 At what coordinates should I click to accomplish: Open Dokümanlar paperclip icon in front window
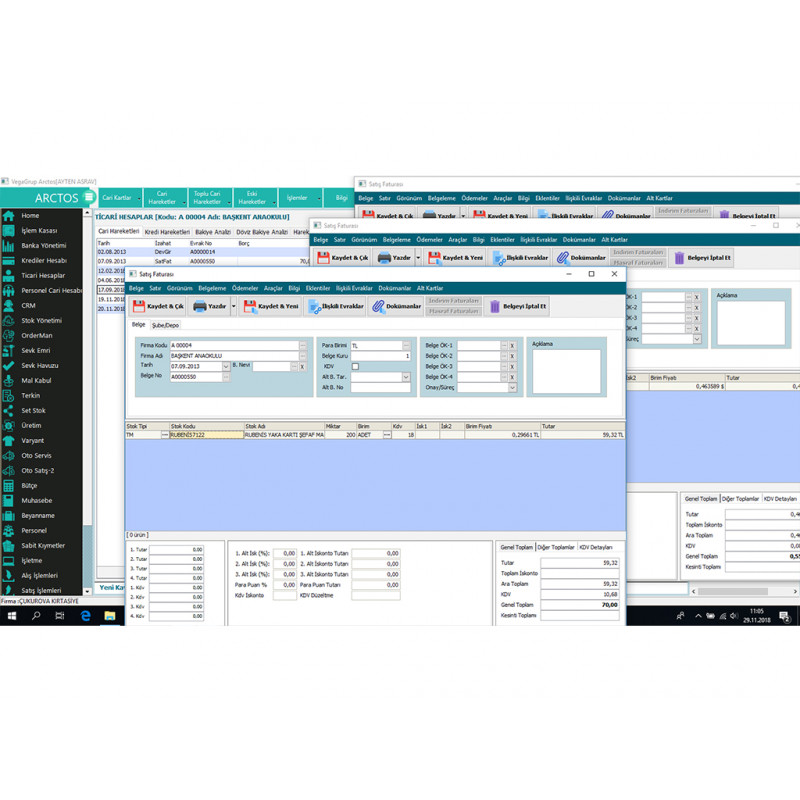pos(378,306)
